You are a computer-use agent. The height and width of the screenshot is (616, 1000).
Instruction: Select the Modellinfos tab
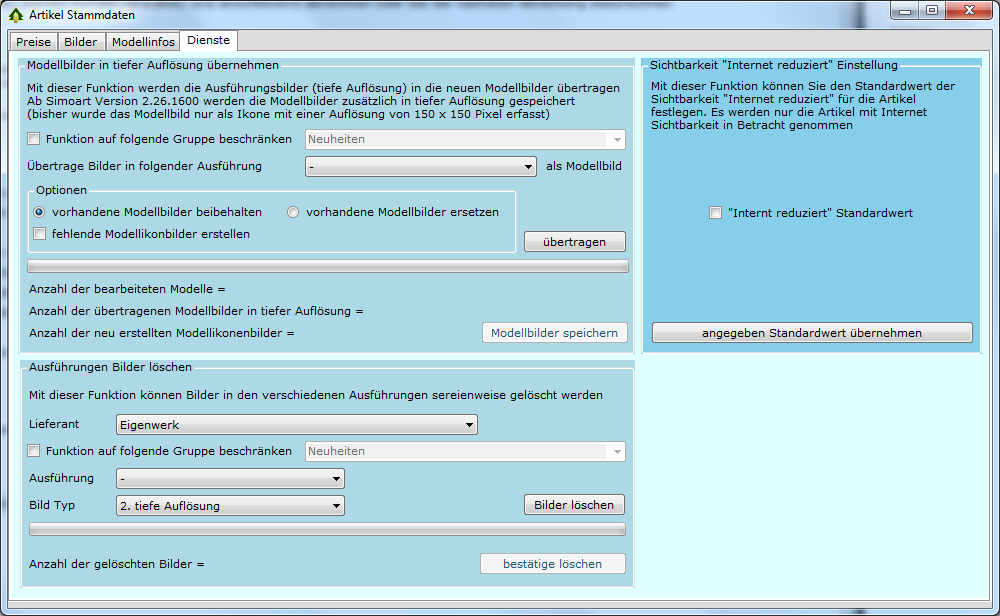pos(143,42)
